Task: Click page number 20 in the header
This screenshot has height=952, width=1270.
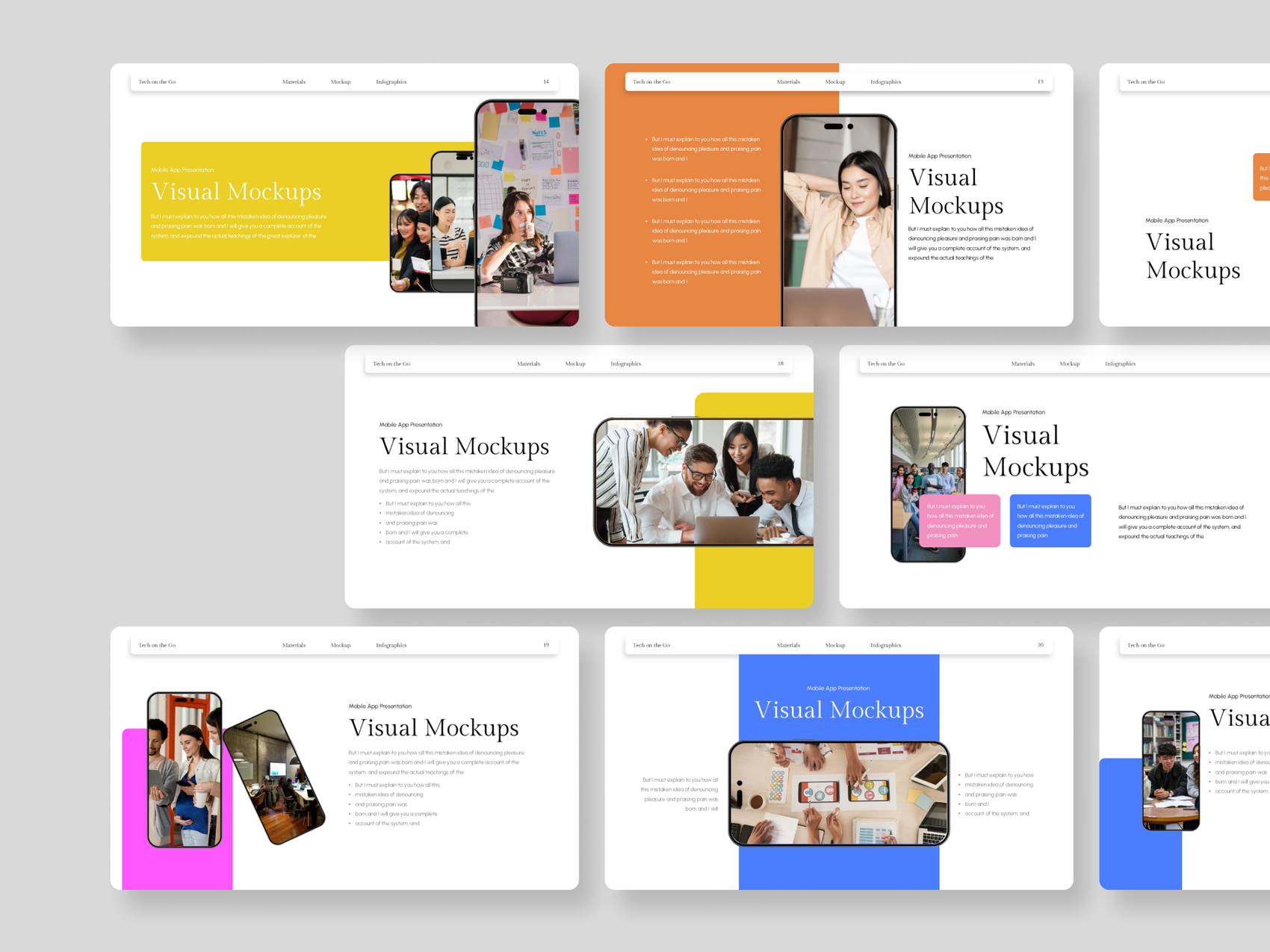Action: pyautogui.click(x=1041, y=645)
